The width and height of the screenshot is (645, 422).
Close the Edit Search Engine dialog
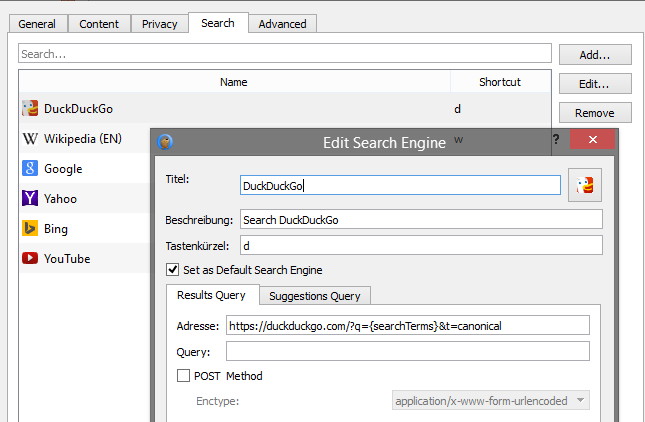[592, 139]
